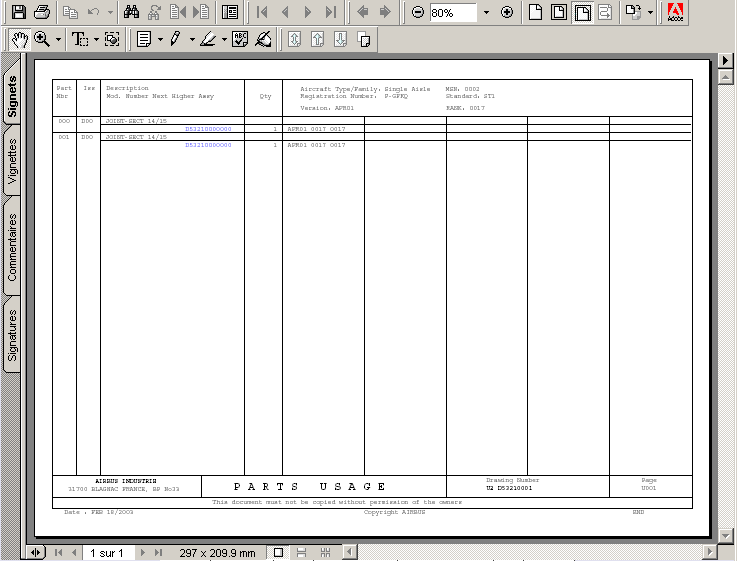Click the vertical scrollbar down arrow
The height and width of the screenshot is (561, 737).
click(x=725, y=535)
